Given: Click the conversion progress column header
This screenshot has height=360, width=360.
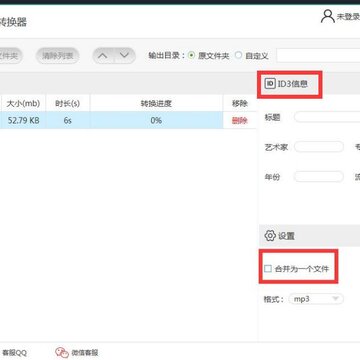Looking at the screenshot, I should 156,103.
